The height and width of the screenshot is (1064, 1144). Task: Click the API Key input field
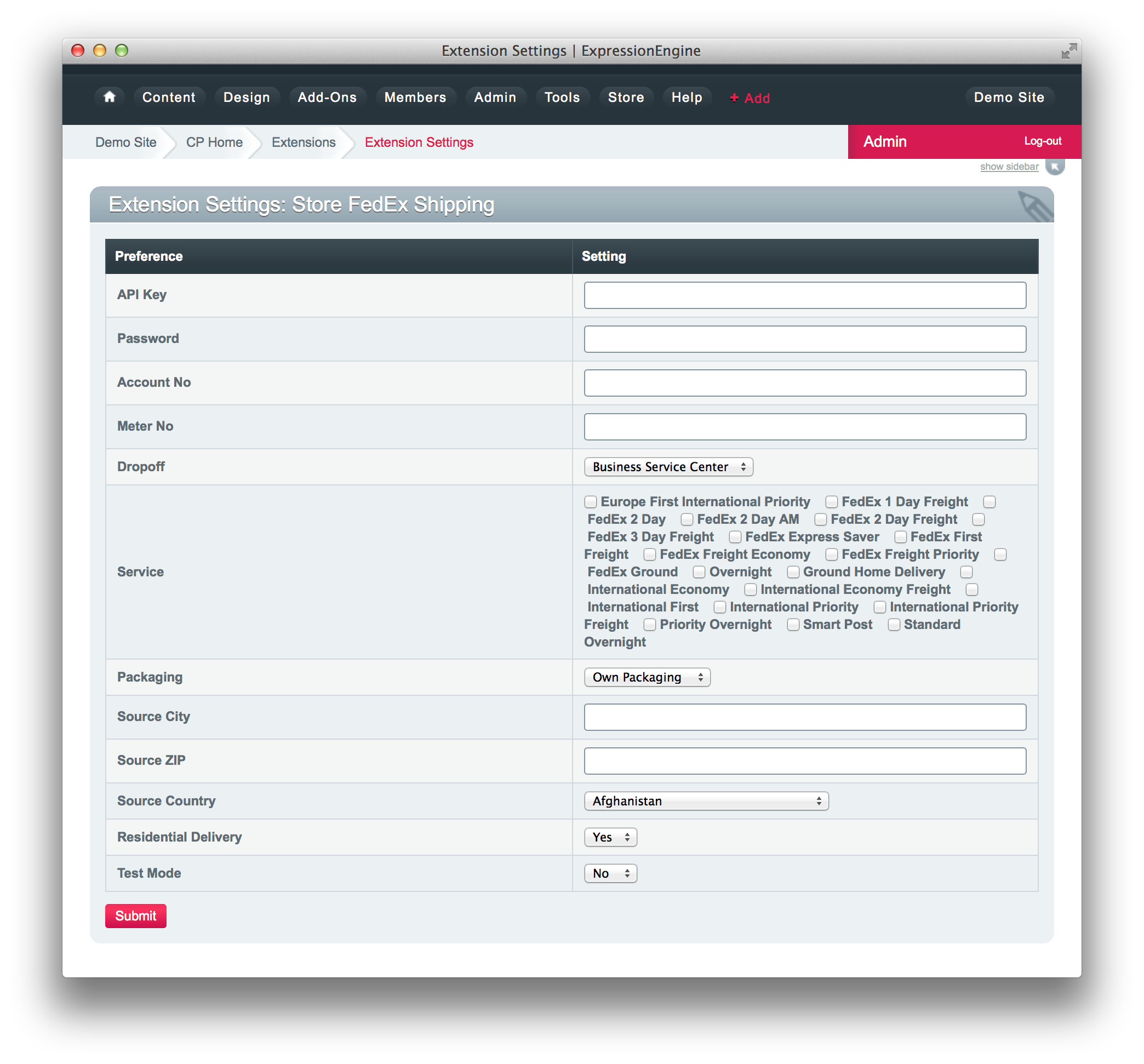804,295
